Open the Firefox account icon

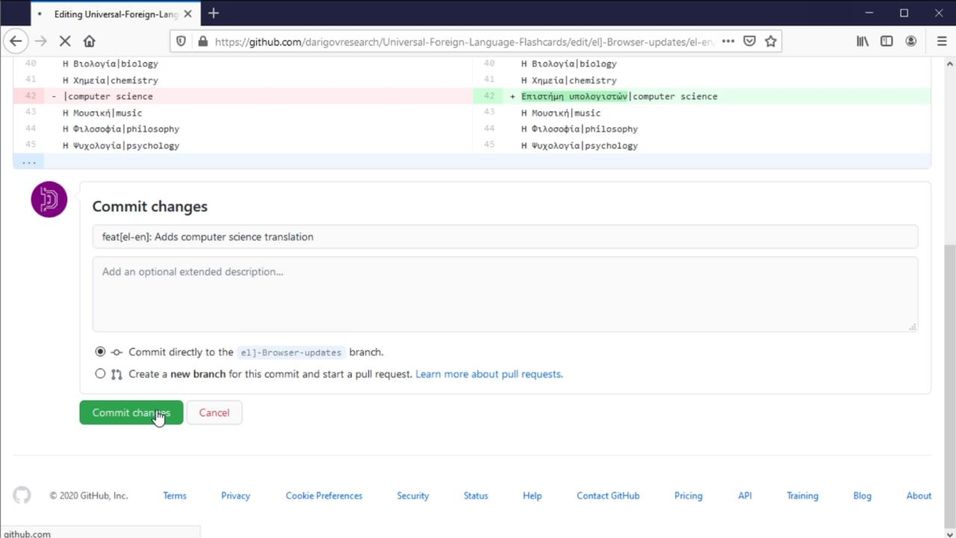911,41
